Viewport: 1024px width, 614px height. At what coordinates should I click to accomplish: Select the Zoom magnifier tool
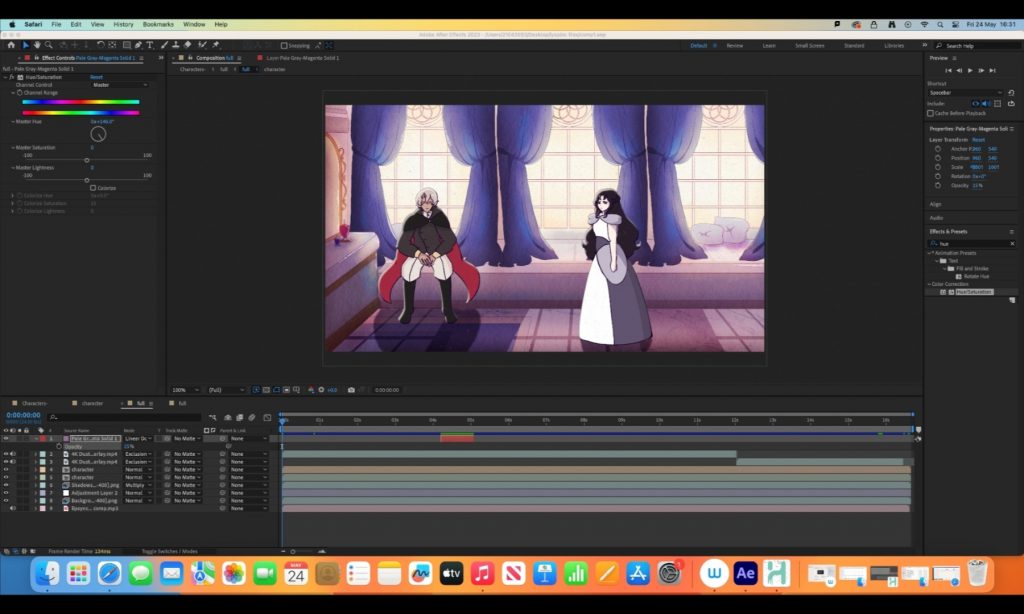coord(48,45)
